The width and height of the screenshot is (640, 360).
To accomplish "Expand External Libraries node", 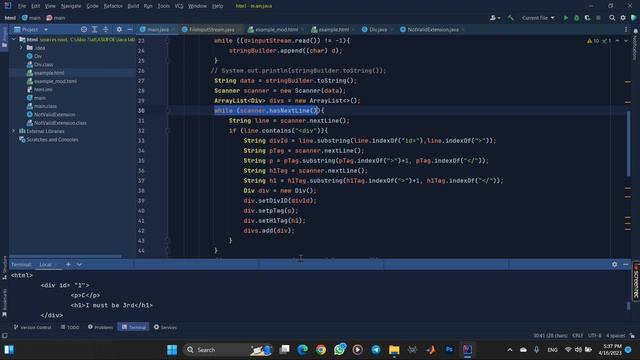I will click(x=14, y=131).
